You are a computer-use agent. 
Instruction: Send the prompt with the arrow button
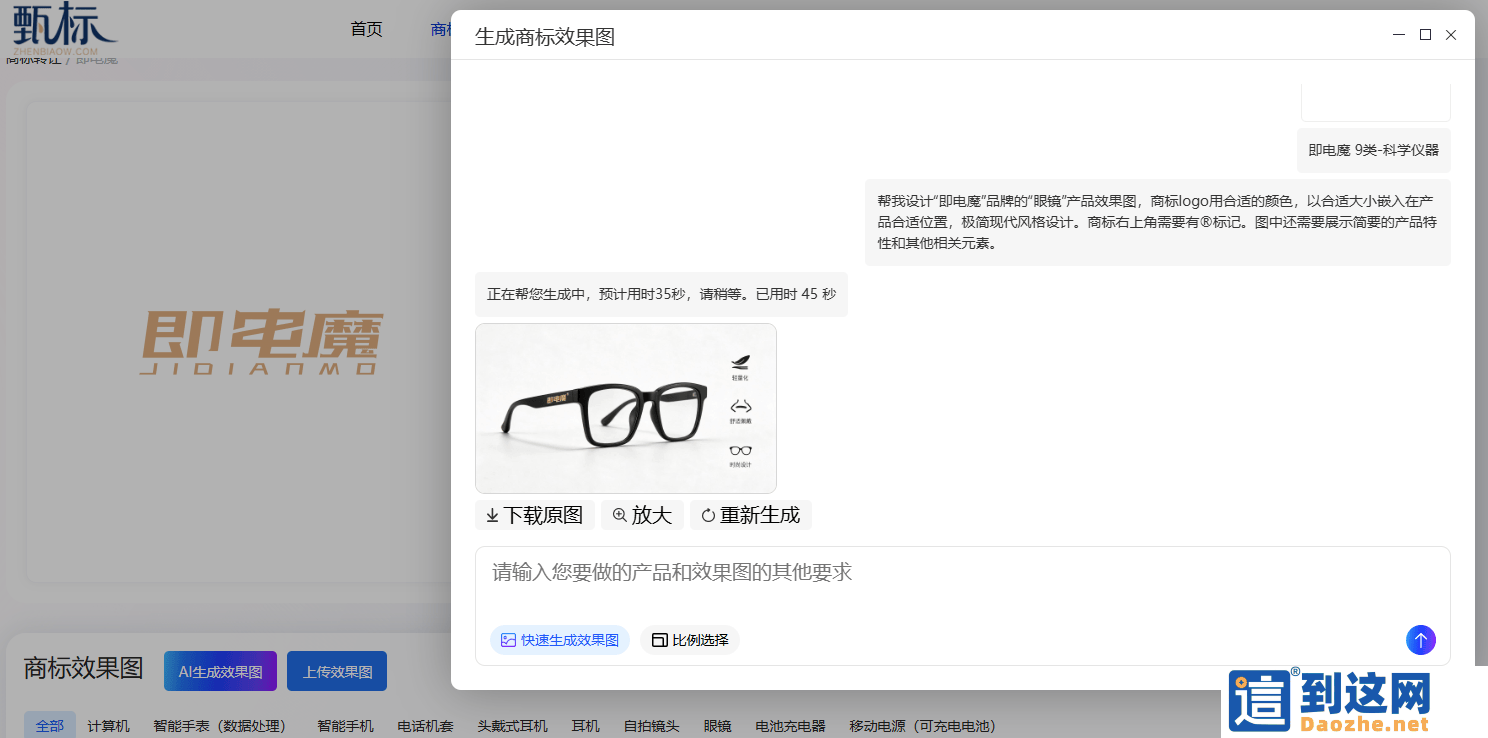1421,640
